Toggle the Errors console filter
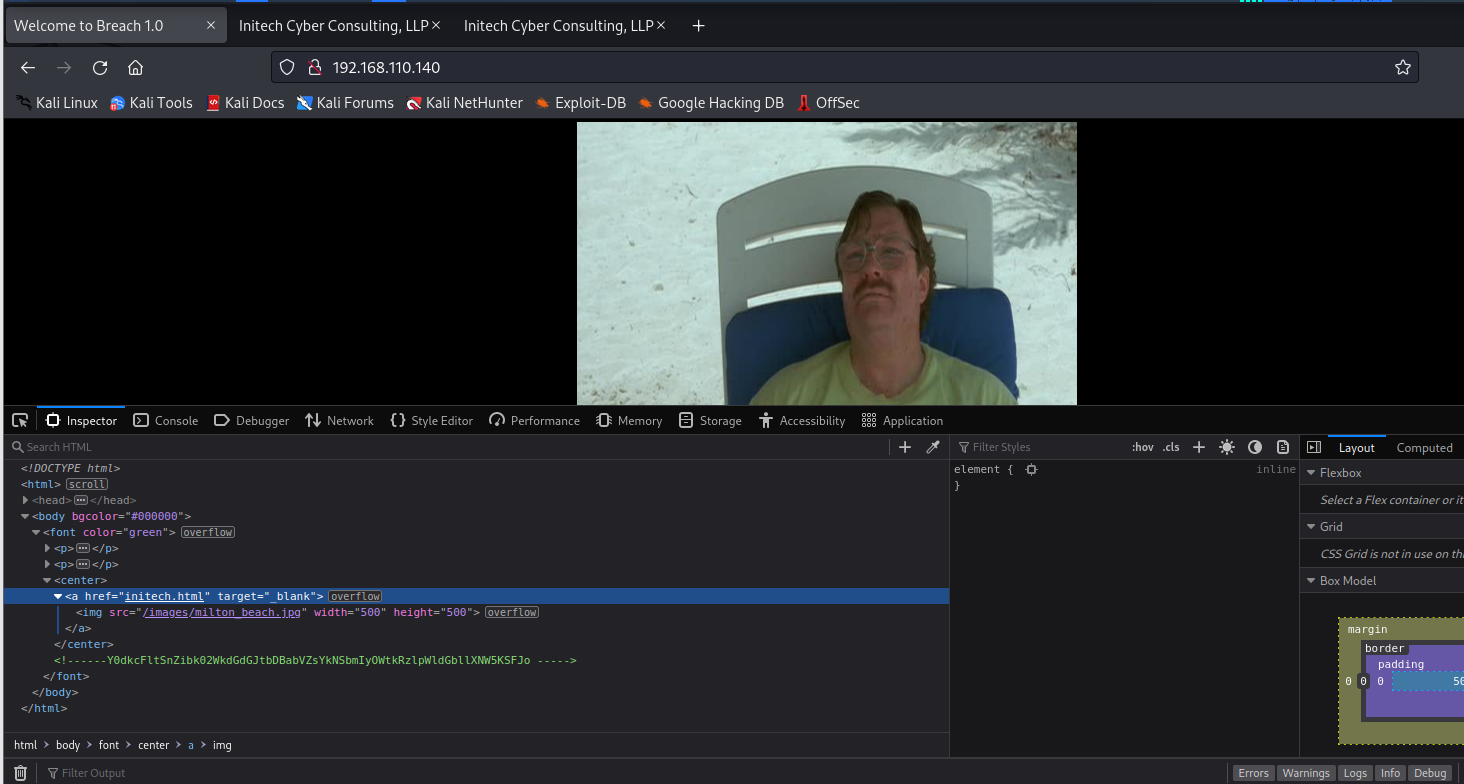The image size is (1464, 784). pyautogui.click(x=1253, y=773)
